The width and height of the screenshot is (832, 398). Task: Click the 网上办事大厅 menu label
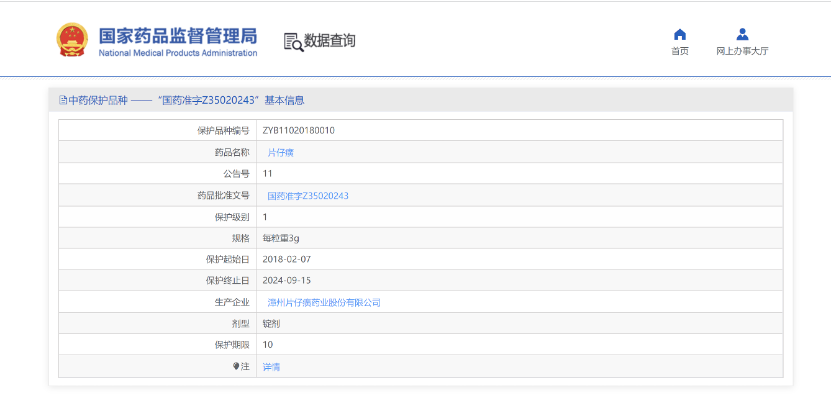742,51
